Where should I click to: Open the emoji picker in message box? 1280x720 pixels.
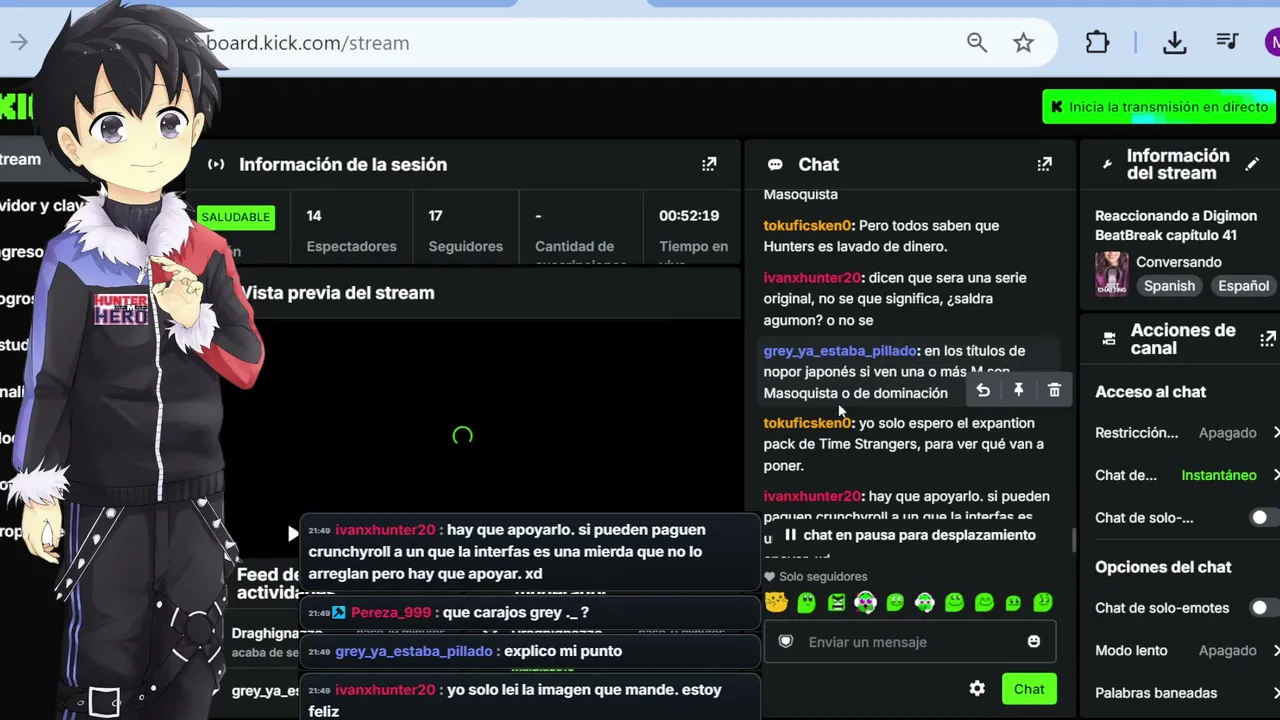(1034, 641)
